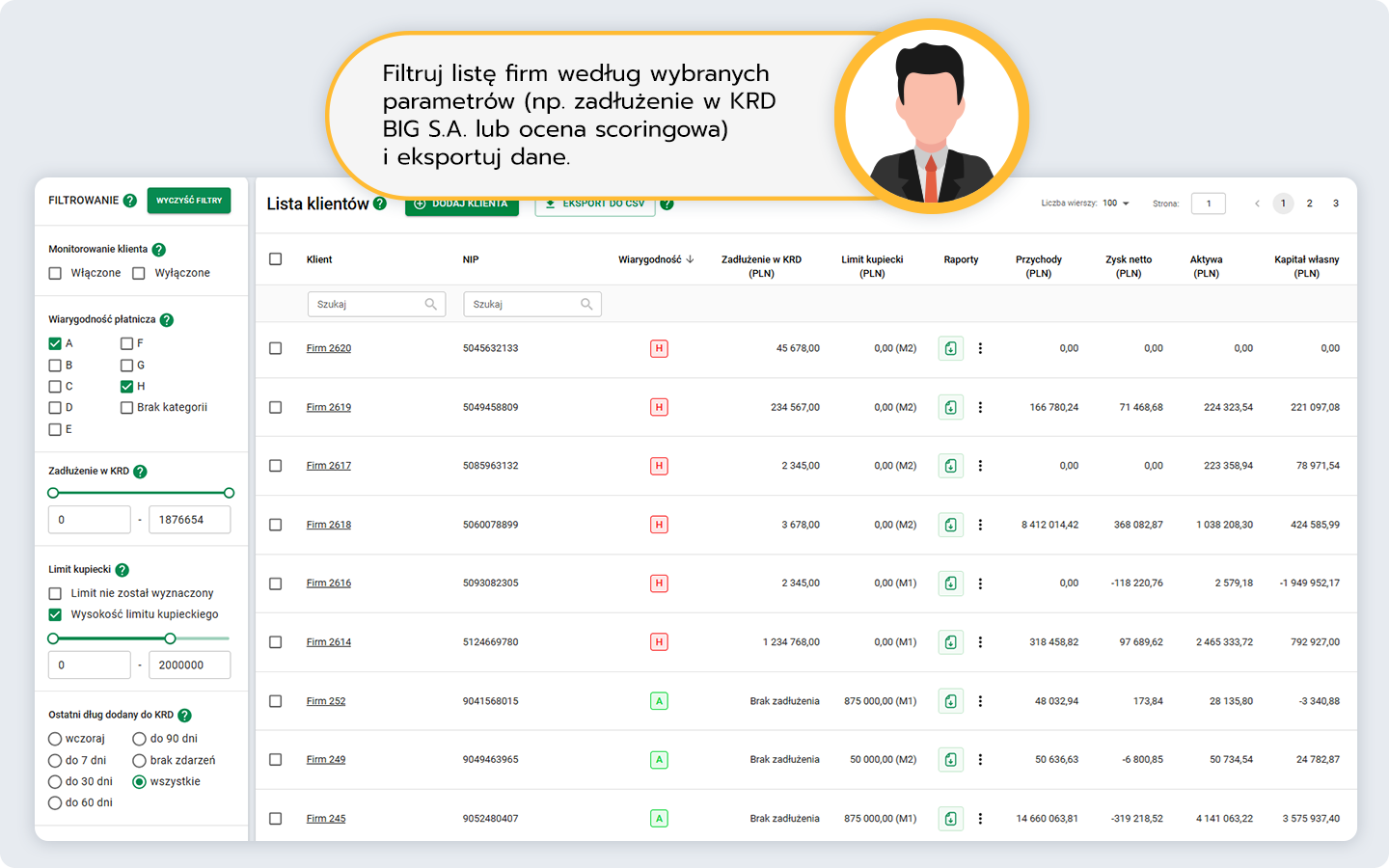
Task: Tick the checkbox for Firm 2617 row
Action: (x=276, y=466)
